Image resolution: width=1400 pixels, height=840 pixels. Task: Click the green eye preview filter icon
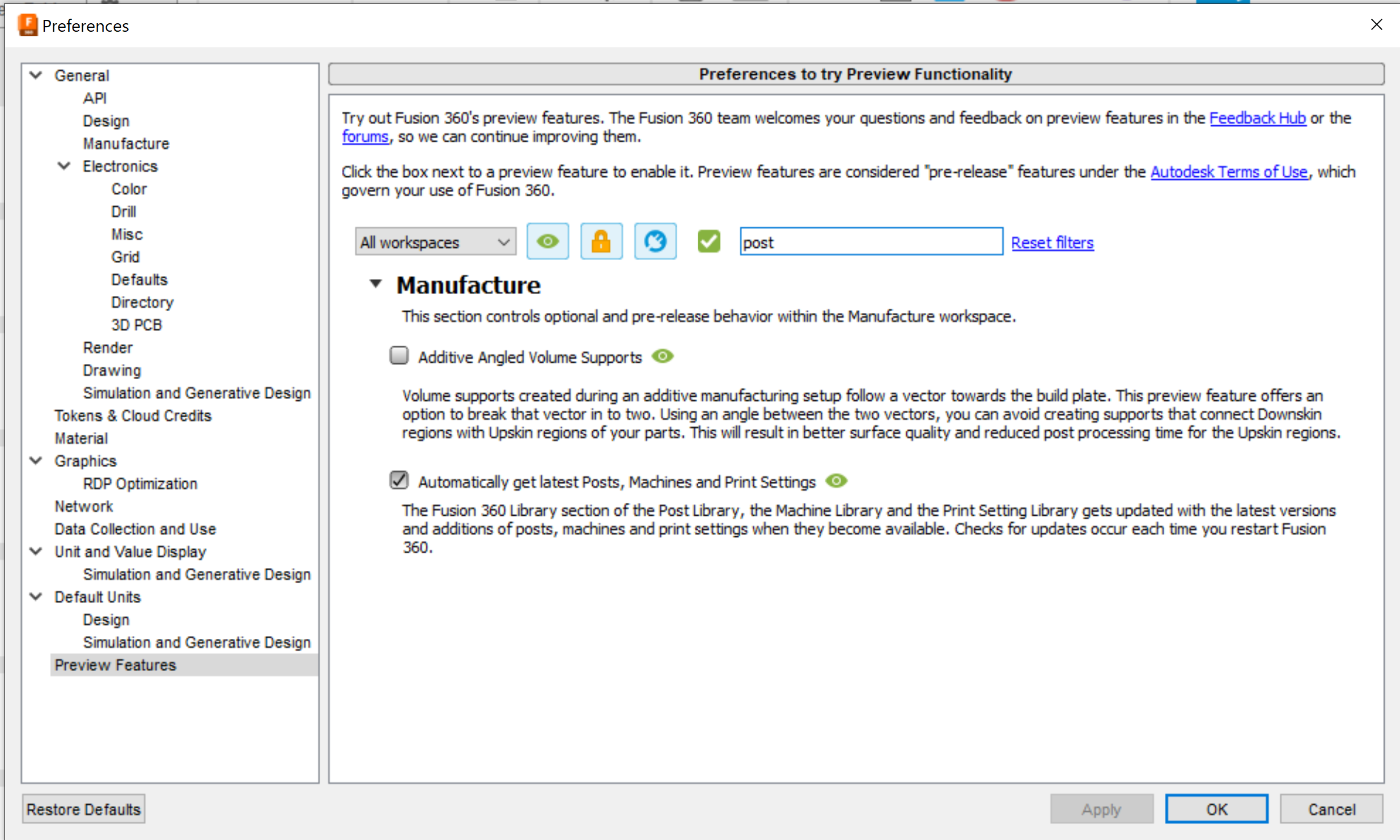tap(548, 242)
